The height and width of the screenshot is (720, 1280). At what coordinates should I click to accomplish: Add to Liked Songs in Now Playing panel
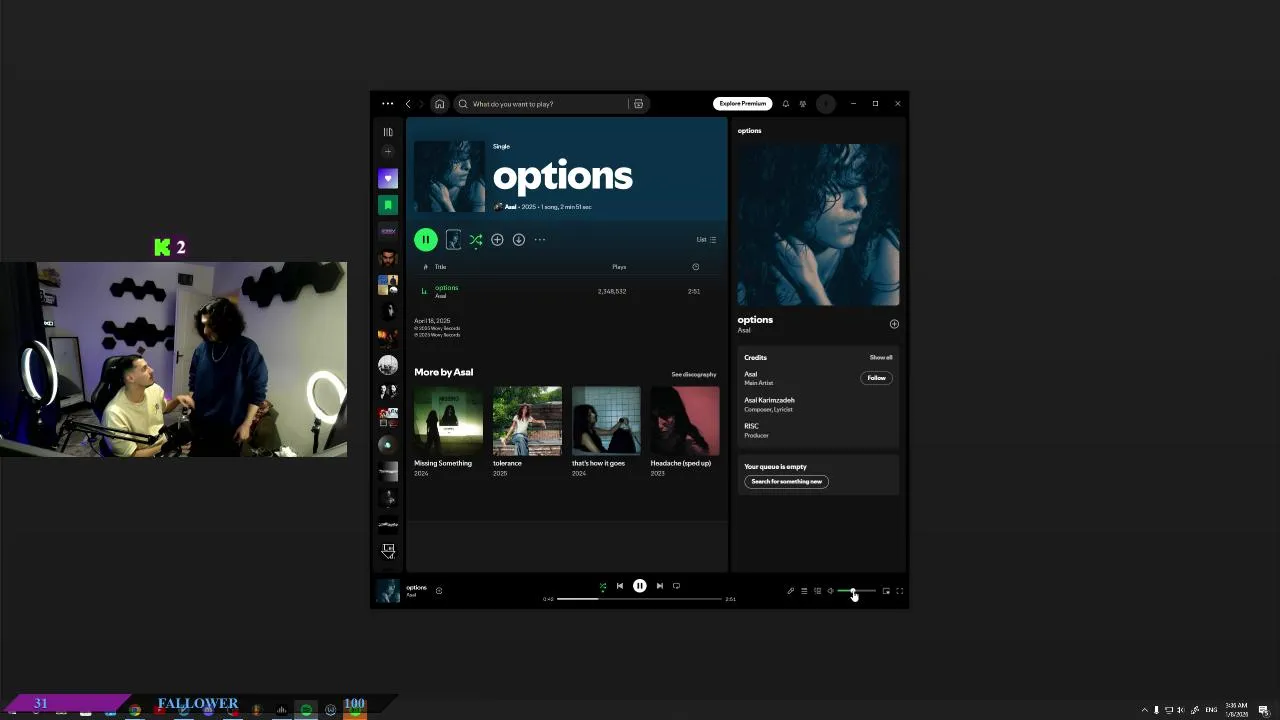[894, 324]
